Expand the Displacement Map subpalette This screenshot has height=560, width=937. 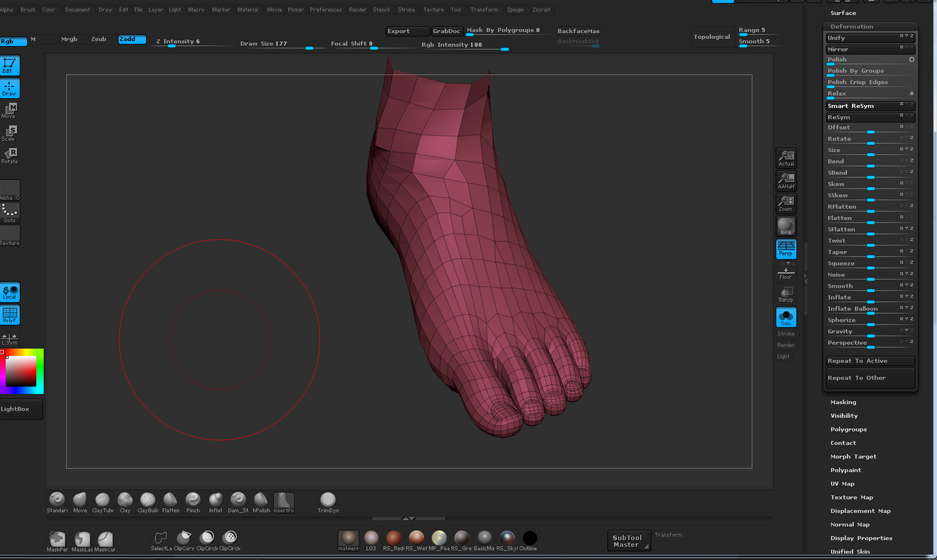tap(861, 511)
